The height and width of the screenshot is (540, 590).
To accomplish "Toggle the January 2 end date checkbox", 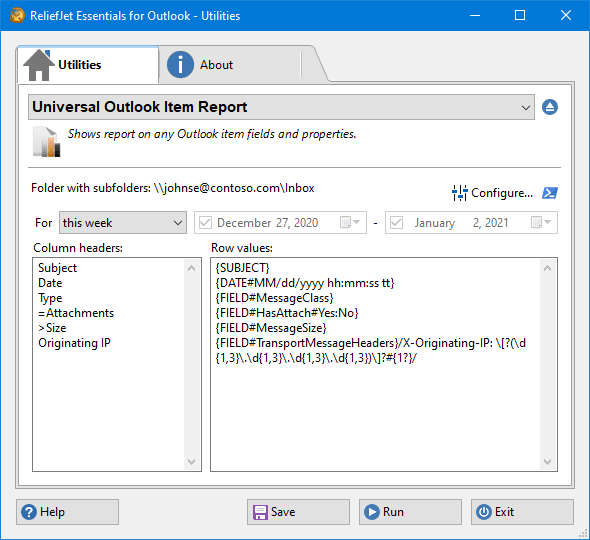I will tap(396, 222).
